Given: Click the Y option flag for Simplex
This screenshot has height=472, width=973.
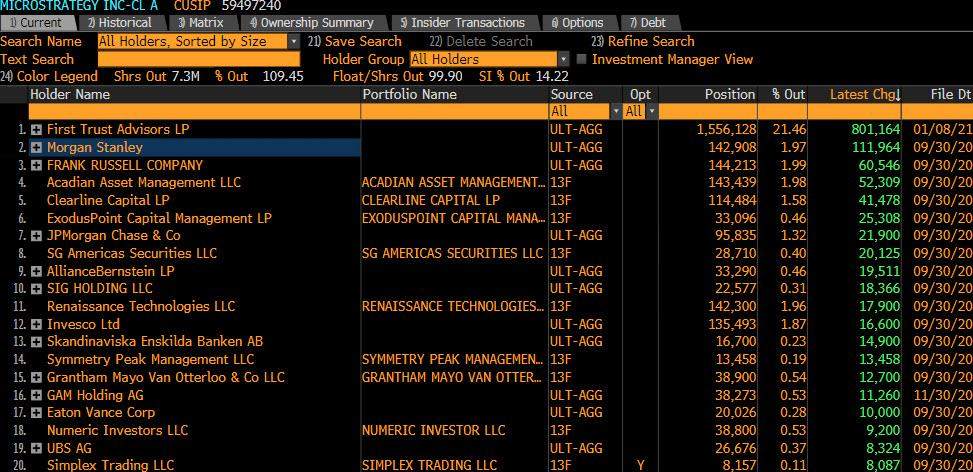Looking at the screenshot, I should 640,465.
